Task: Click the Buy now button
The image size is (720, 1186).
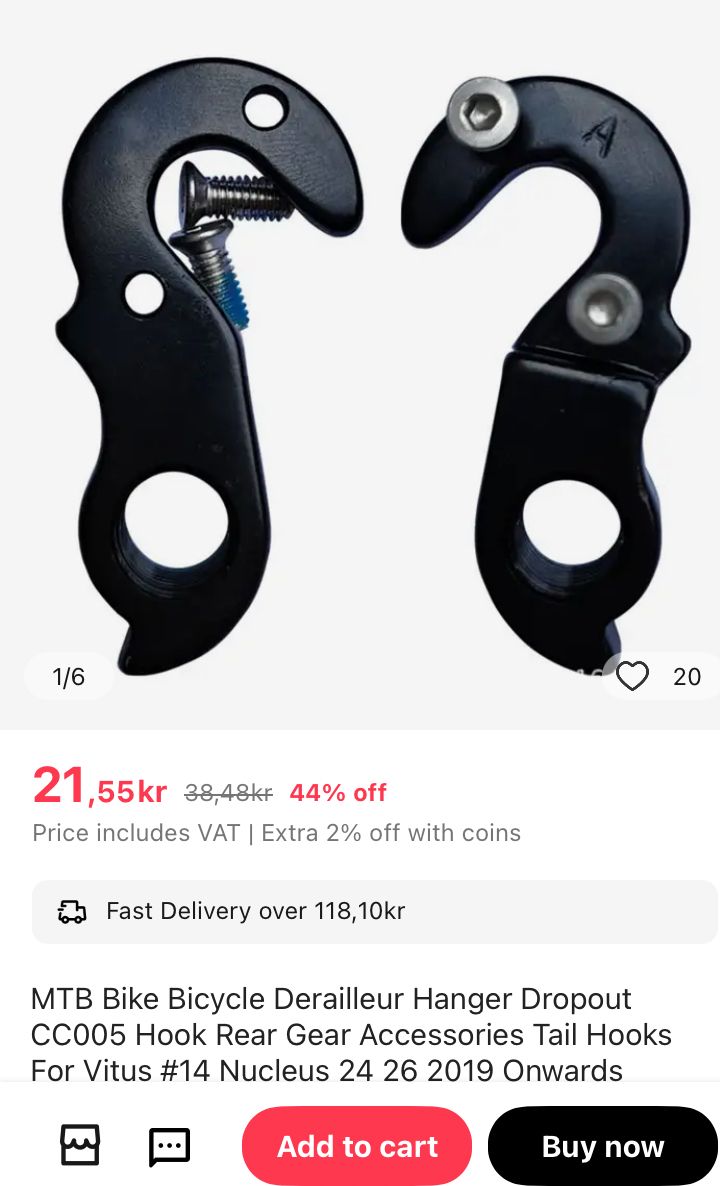Action: pyautogui.click(x=603, y=1146)
